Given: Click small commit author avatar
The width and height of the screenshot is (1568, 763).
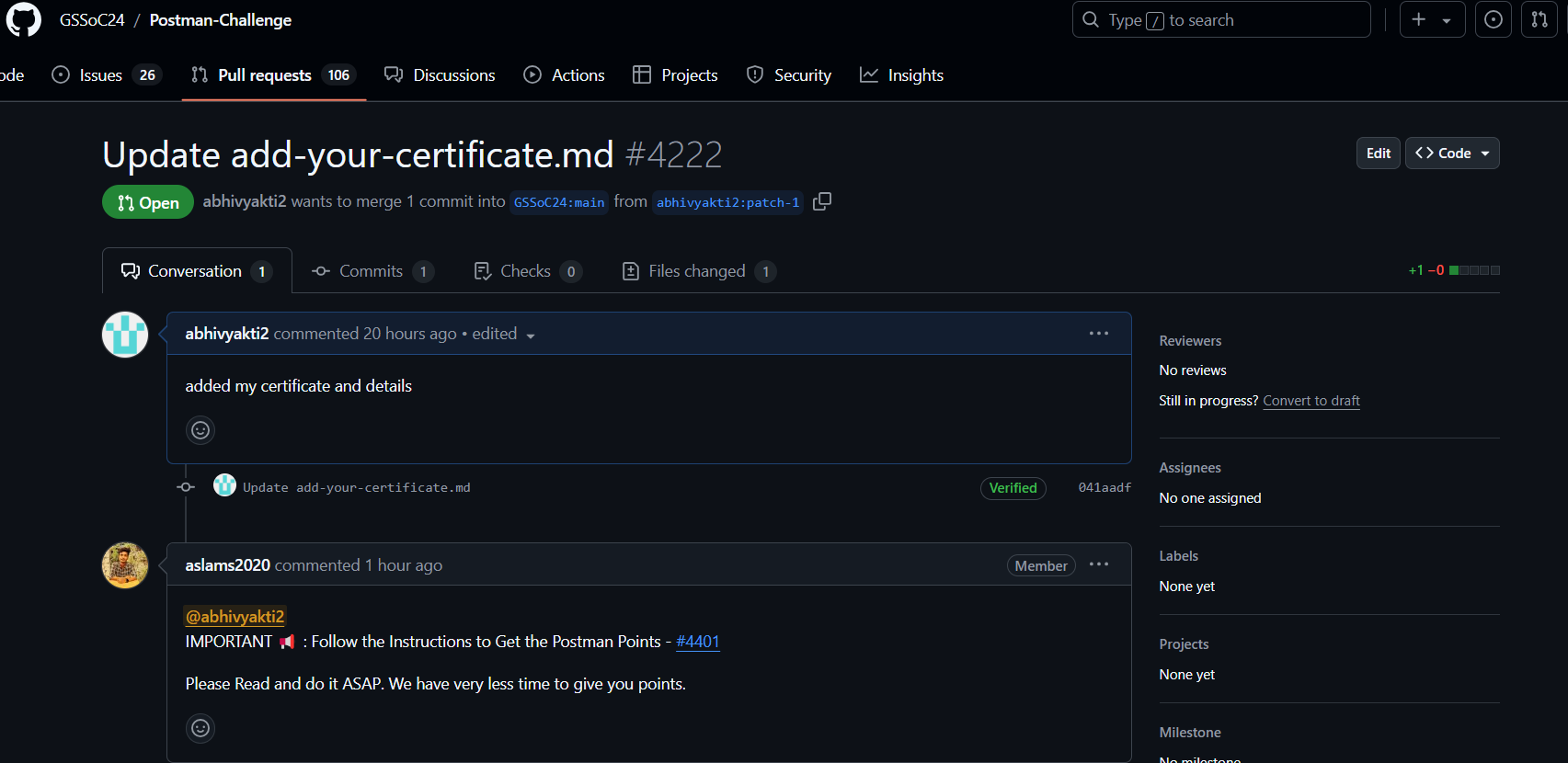Looking at the screenshot, I should 224,485.
